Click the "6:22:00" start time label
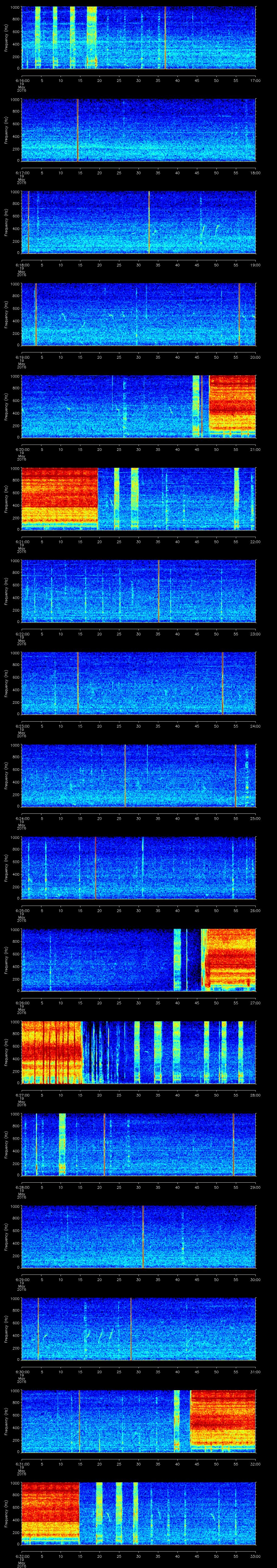Screen dimensions: 277x1568 tap(22, 634)
